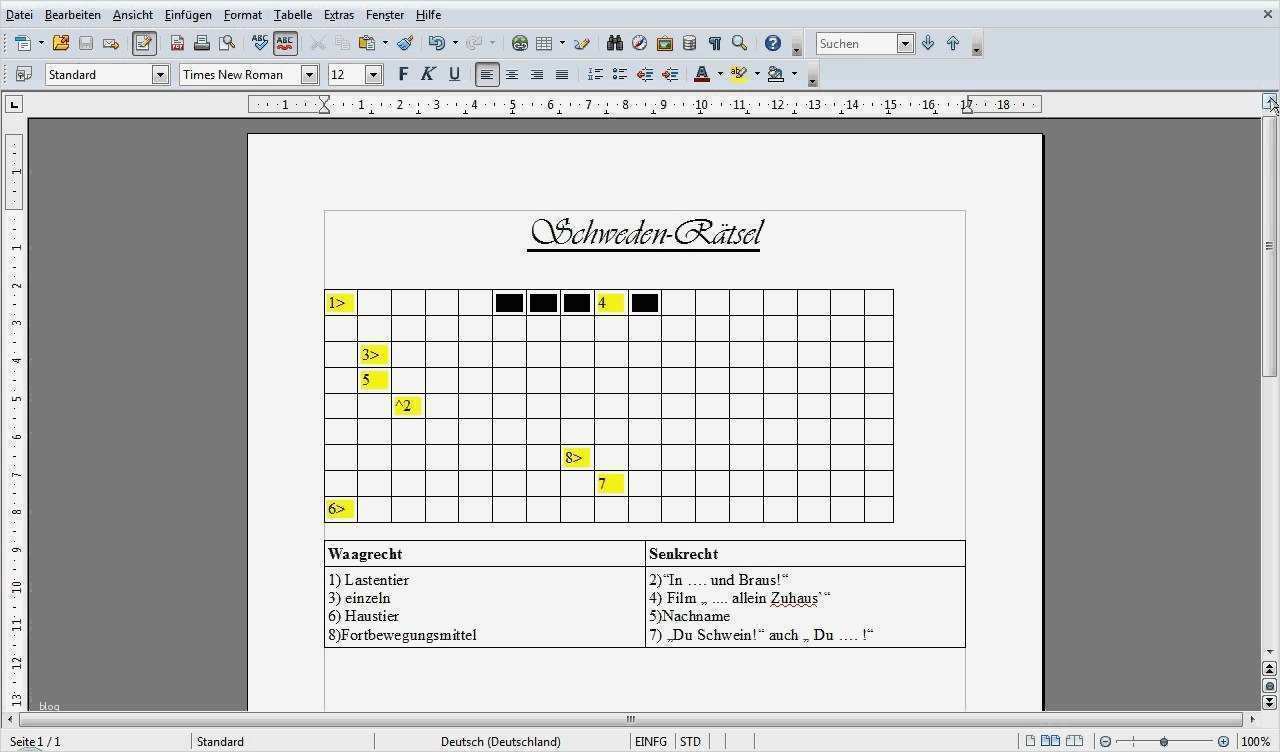Screen dimensions: 1280x752
Task: Toggle underline U formatting
Action: click(x=454, y=74)
